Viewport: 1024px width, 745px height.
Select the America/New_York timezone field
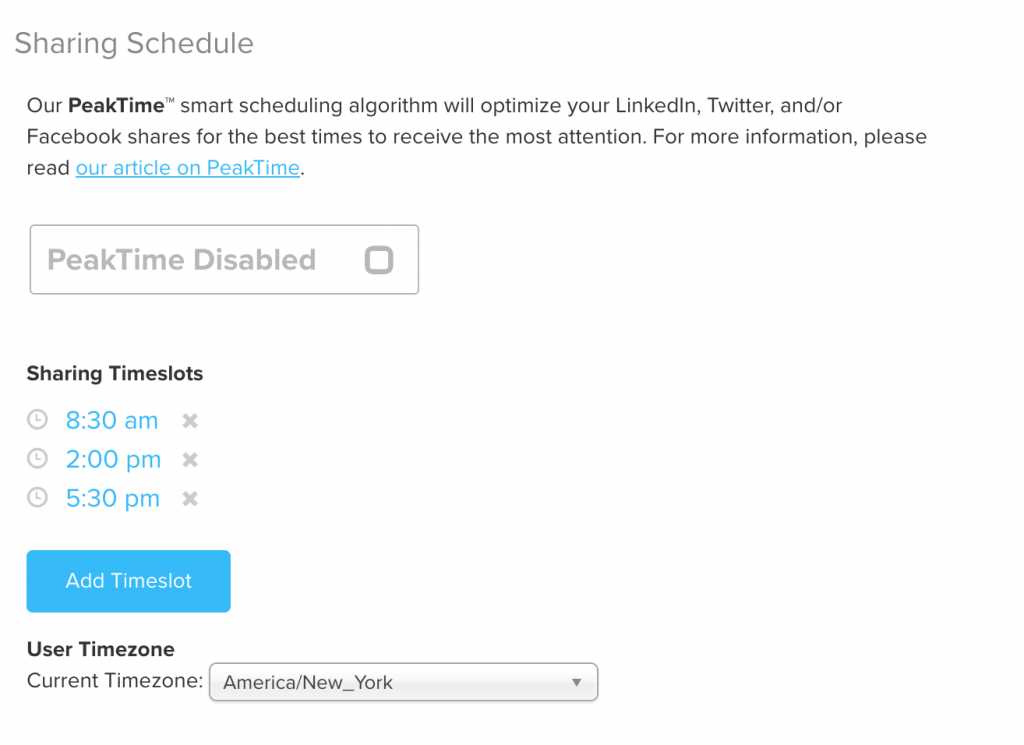(x=404, y=682)
